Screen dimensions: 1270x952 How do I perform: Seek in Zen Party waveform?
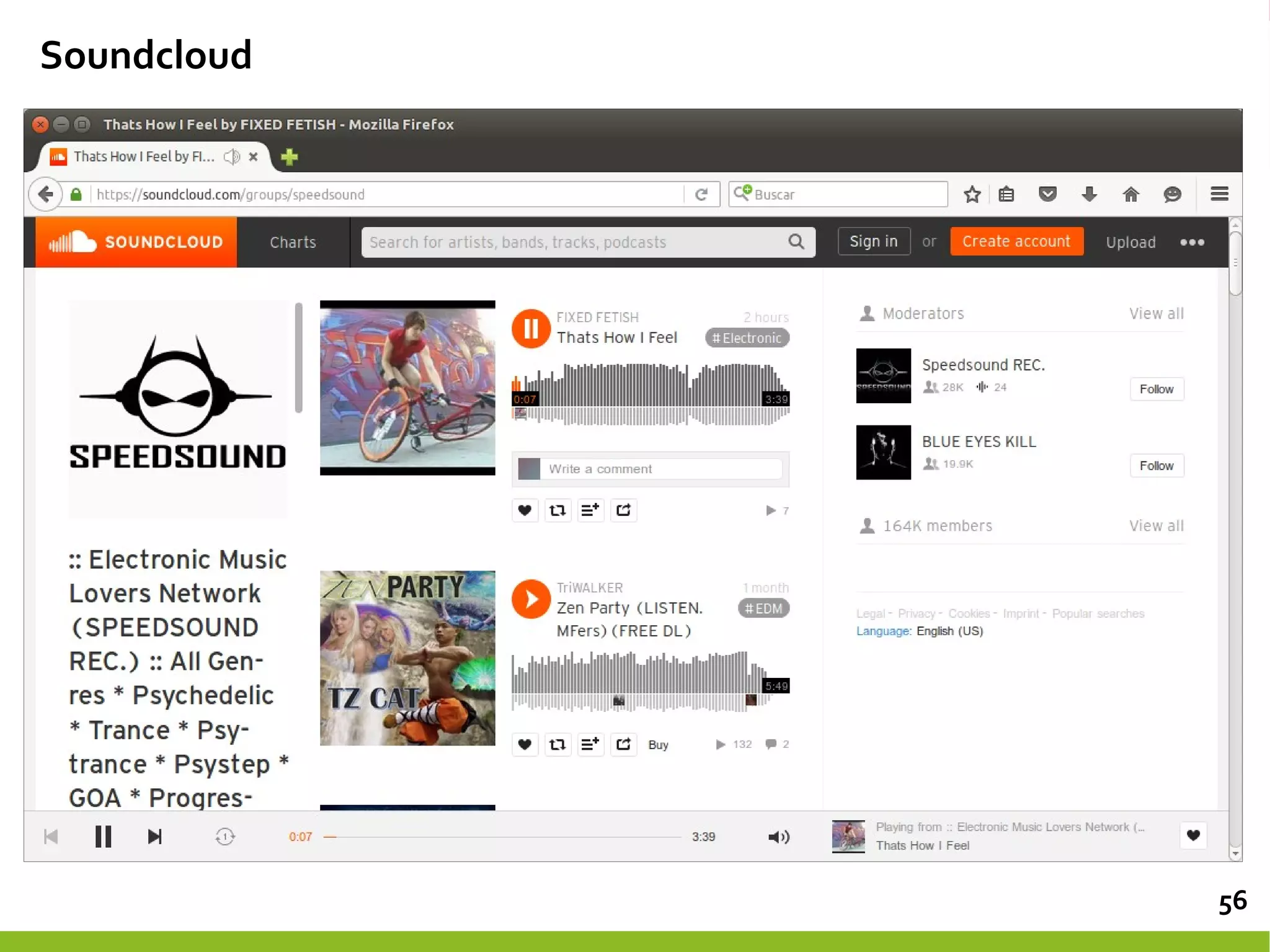pos(650,681)
